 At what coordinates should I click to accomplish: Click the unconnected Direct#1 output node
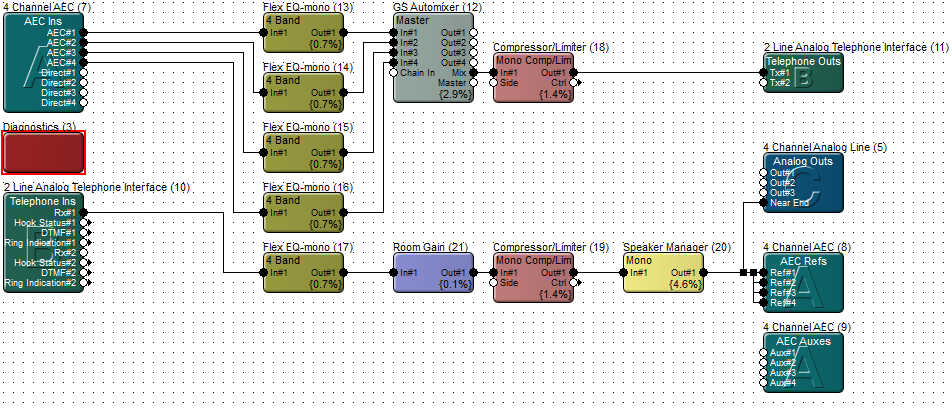coord(83,72)
